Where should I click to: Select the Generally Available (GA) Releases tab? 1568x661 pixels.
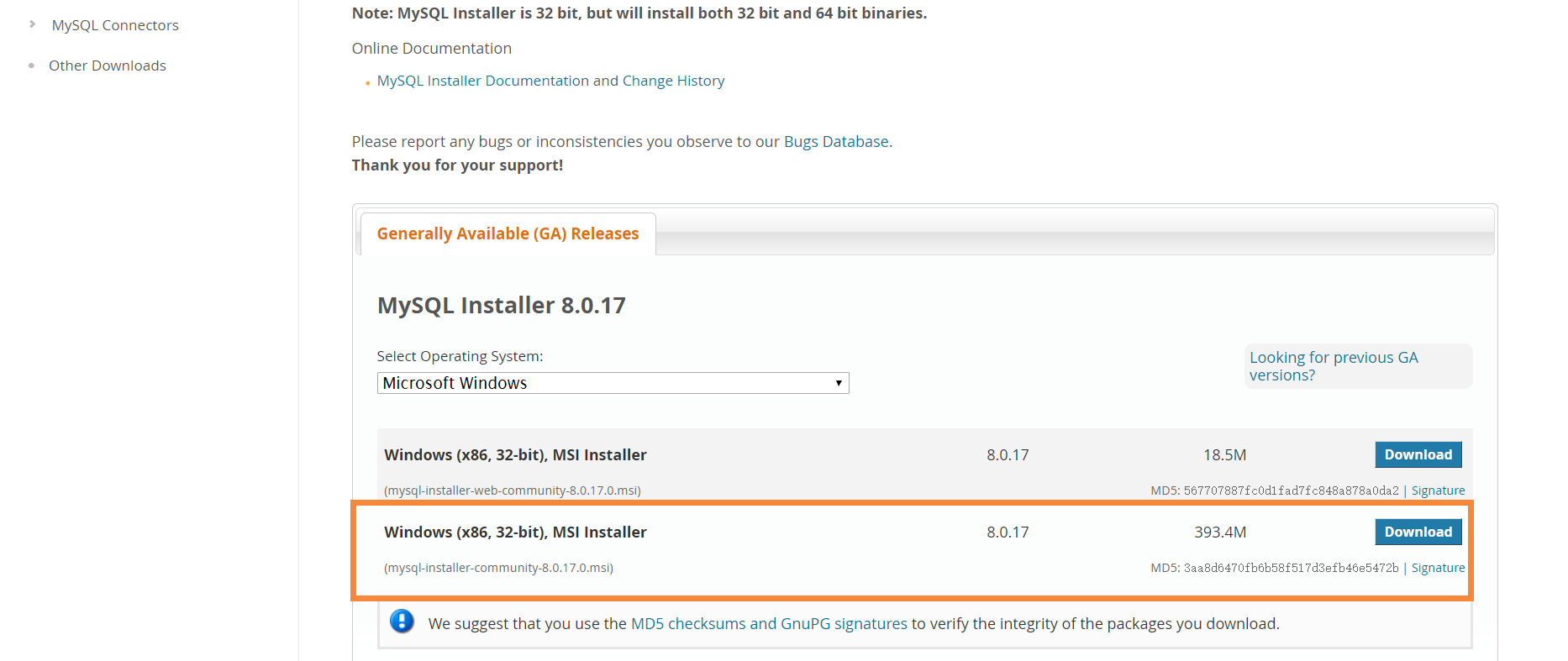pos(508,233)
